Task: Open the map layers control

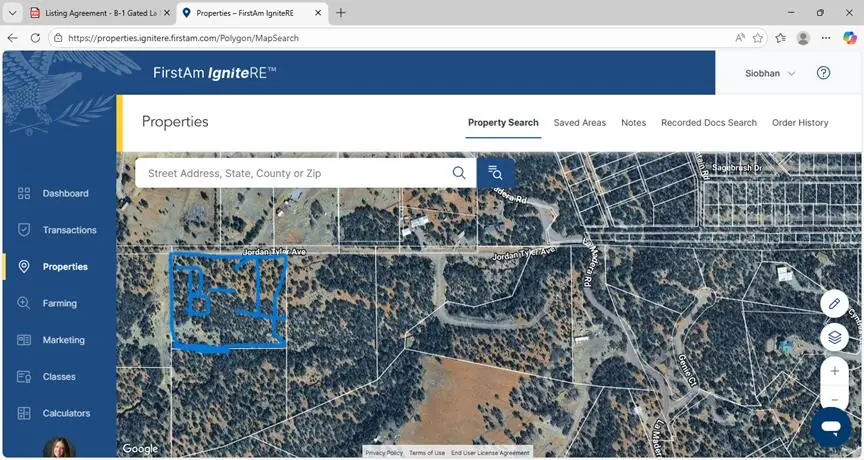Action: coord(834,337)
